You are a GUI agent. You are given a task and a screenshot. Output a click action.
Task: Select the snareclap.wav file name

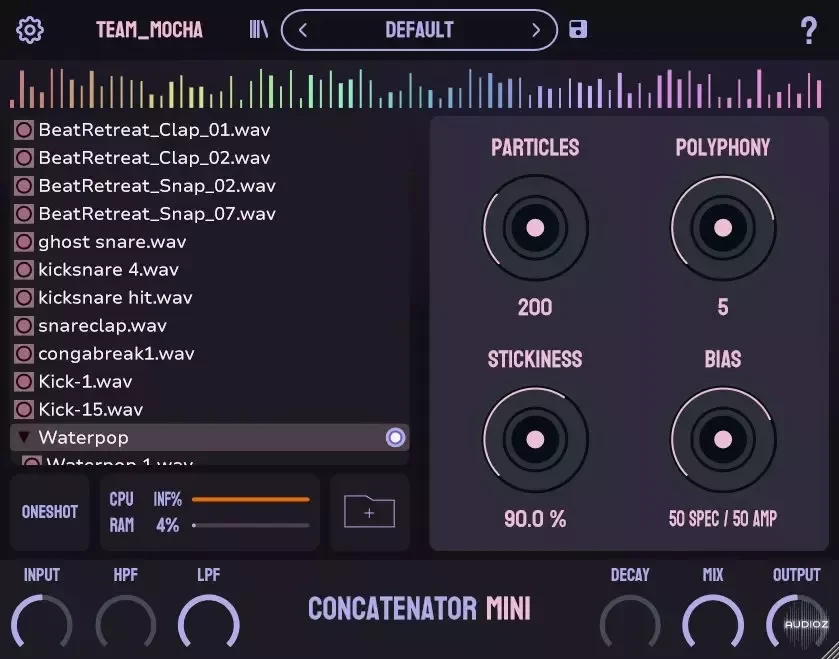102,326
